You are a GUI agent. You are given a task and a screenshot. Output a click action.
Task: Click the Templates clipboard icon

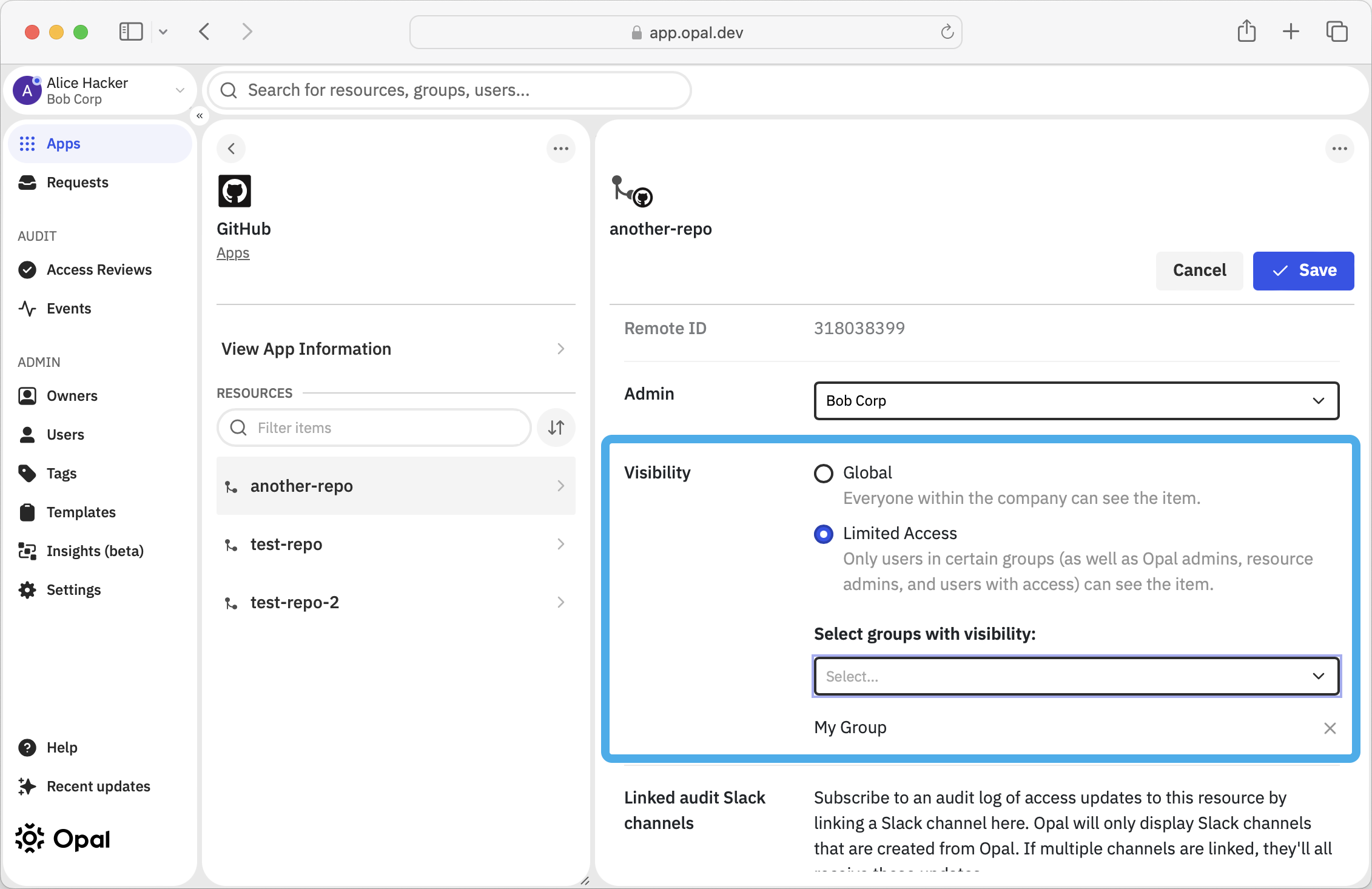pos(27,512)
